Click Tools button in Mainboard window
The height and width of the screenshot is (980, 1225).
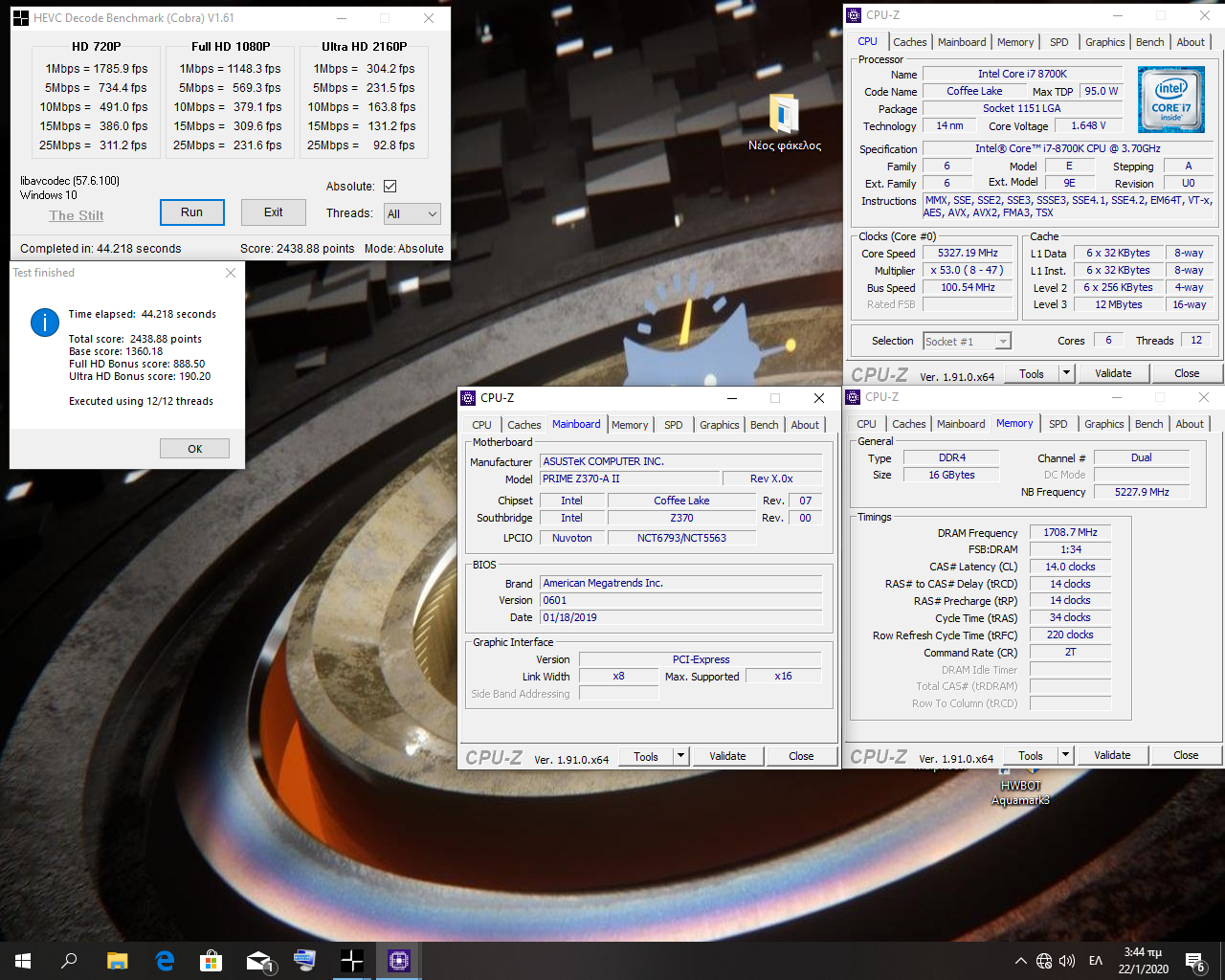click(x=646, y=756)
